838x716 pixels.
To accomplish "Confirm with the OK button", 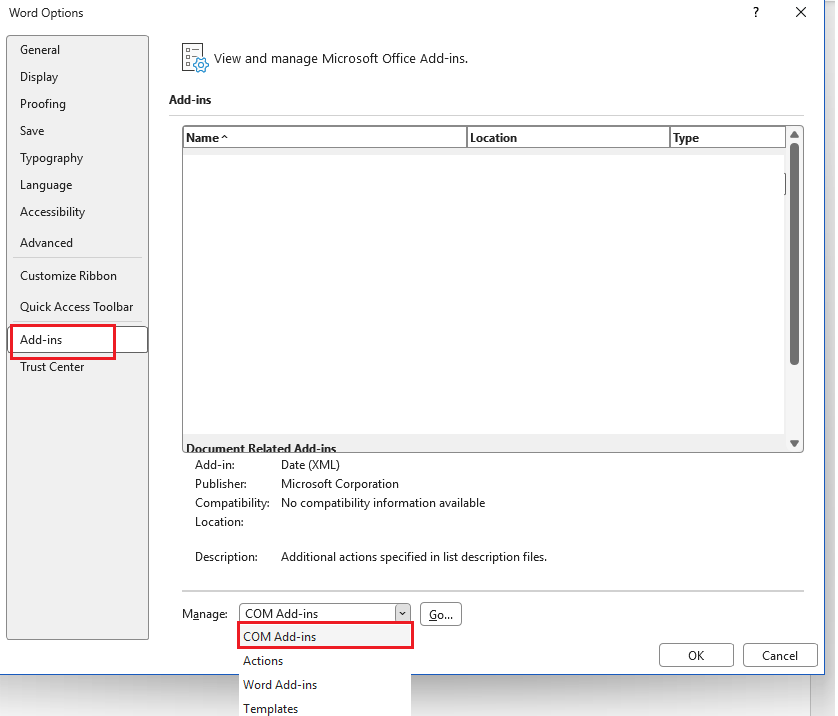I will pos(696,655).
